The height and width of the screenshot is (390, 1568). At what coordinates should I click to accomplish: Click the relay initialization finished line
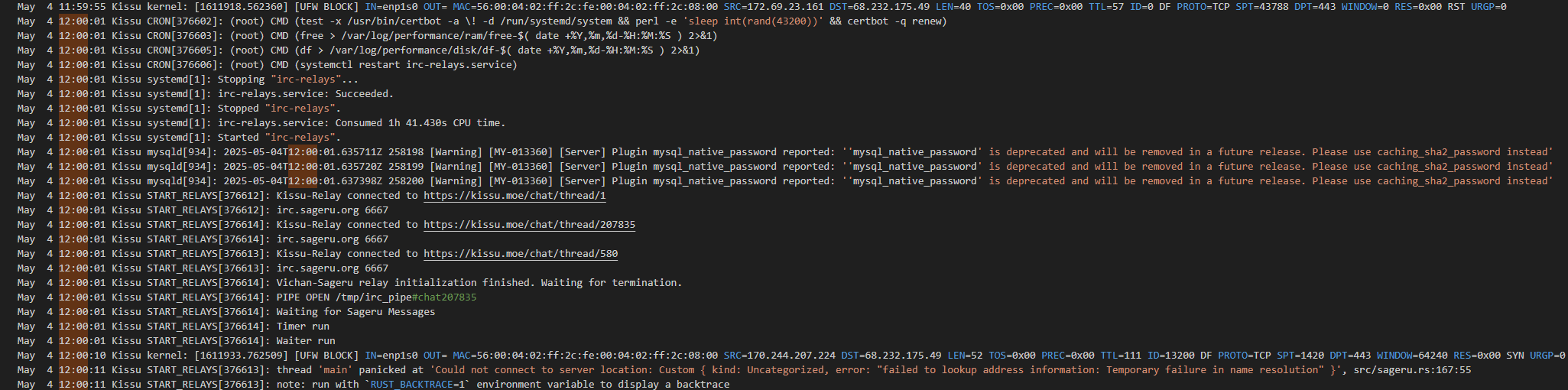tap(349, 283)
